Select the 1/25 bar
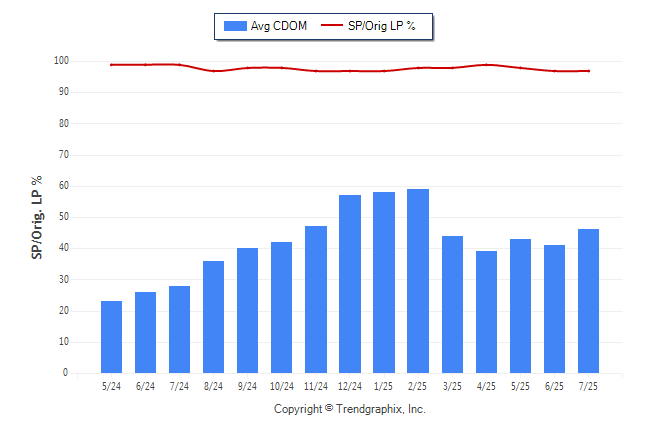The height and width of the screenshot is (434, 646). coord(384,282)
